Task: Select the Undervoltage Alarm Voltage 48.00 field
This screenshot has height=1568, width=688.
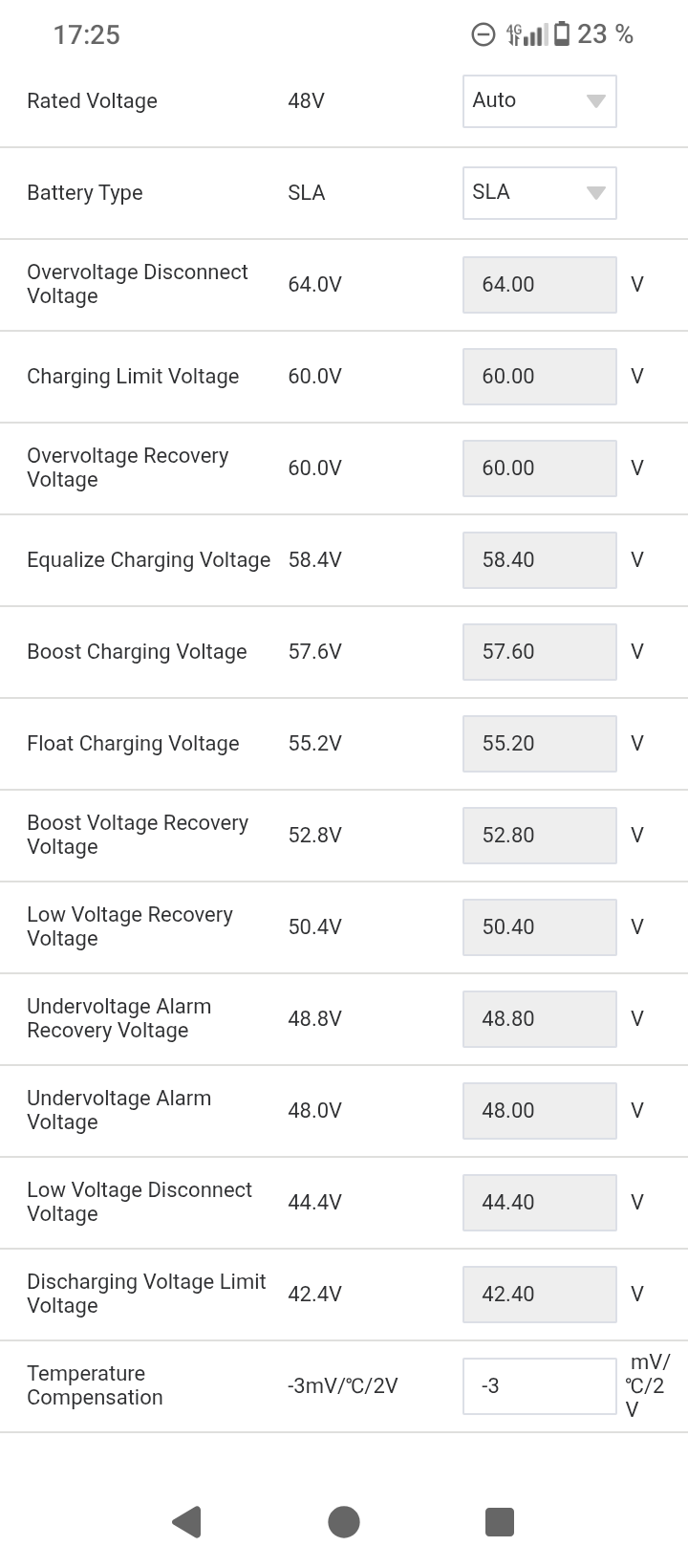Action: pyautogui.click(x=540, y=1111)
